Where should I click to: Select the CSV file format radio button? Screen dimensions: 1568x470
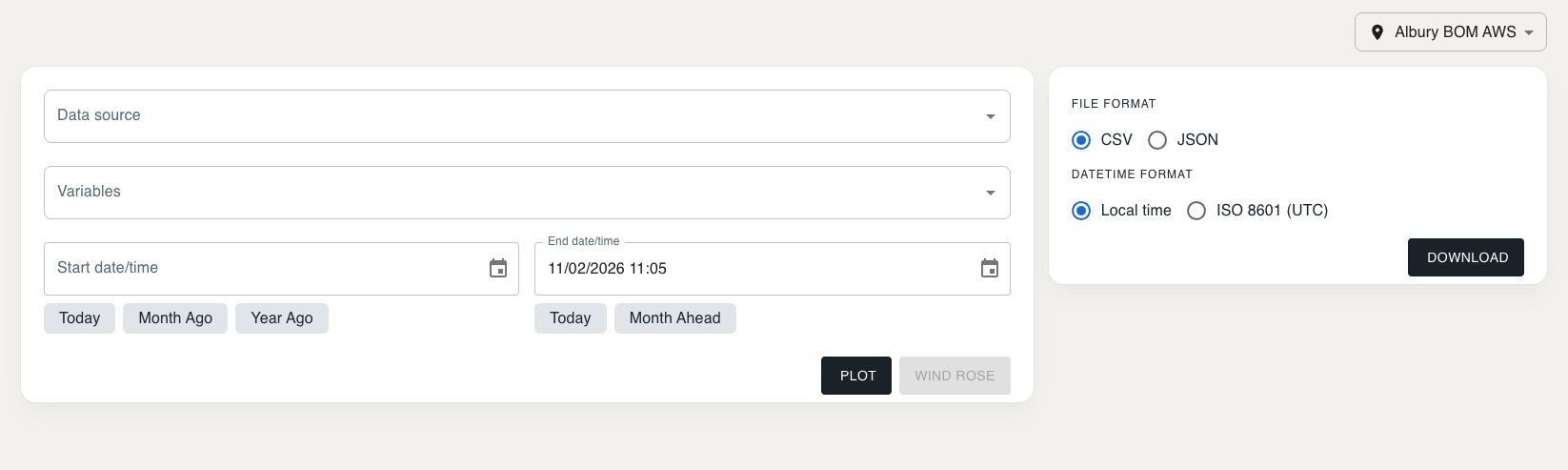tap(1081, 140)
